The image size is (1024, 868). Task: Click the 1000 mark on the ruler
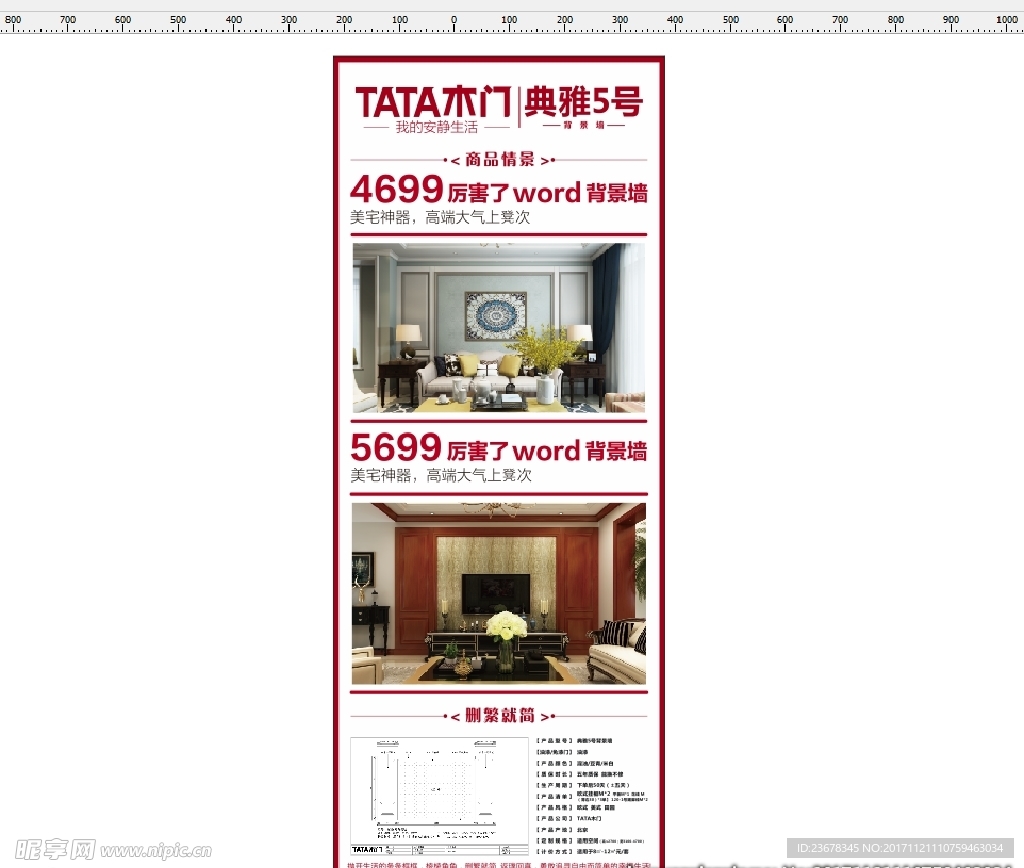click(1006, 21)
